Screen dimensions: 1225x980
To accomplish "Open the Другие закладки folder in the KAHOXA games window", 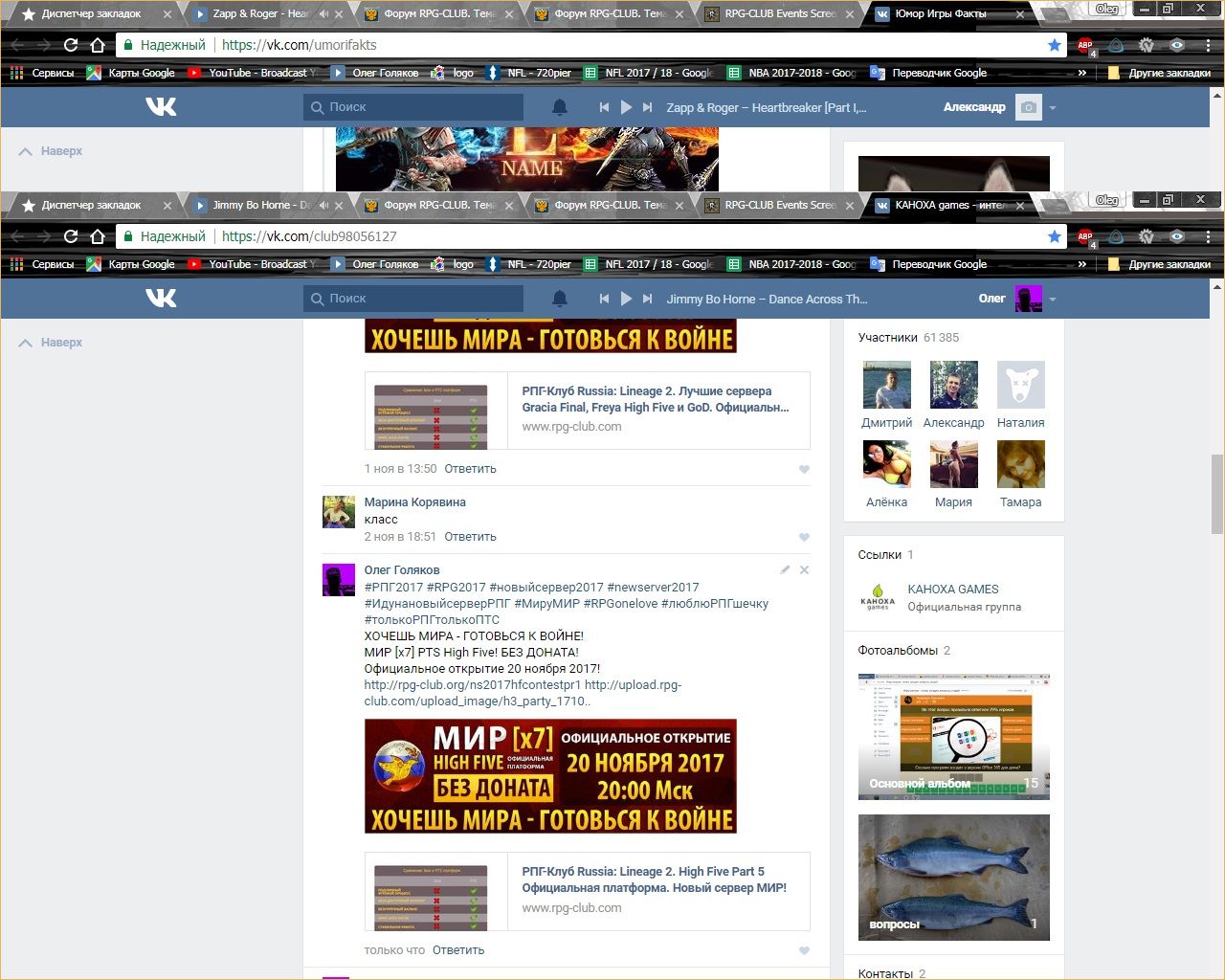I will 1158,264.
